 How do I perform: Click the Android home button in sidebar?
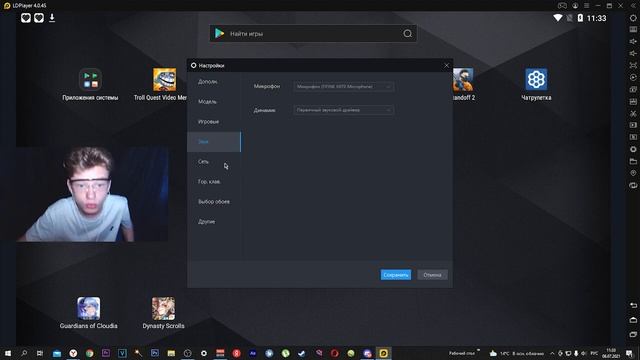pos(633,320)
